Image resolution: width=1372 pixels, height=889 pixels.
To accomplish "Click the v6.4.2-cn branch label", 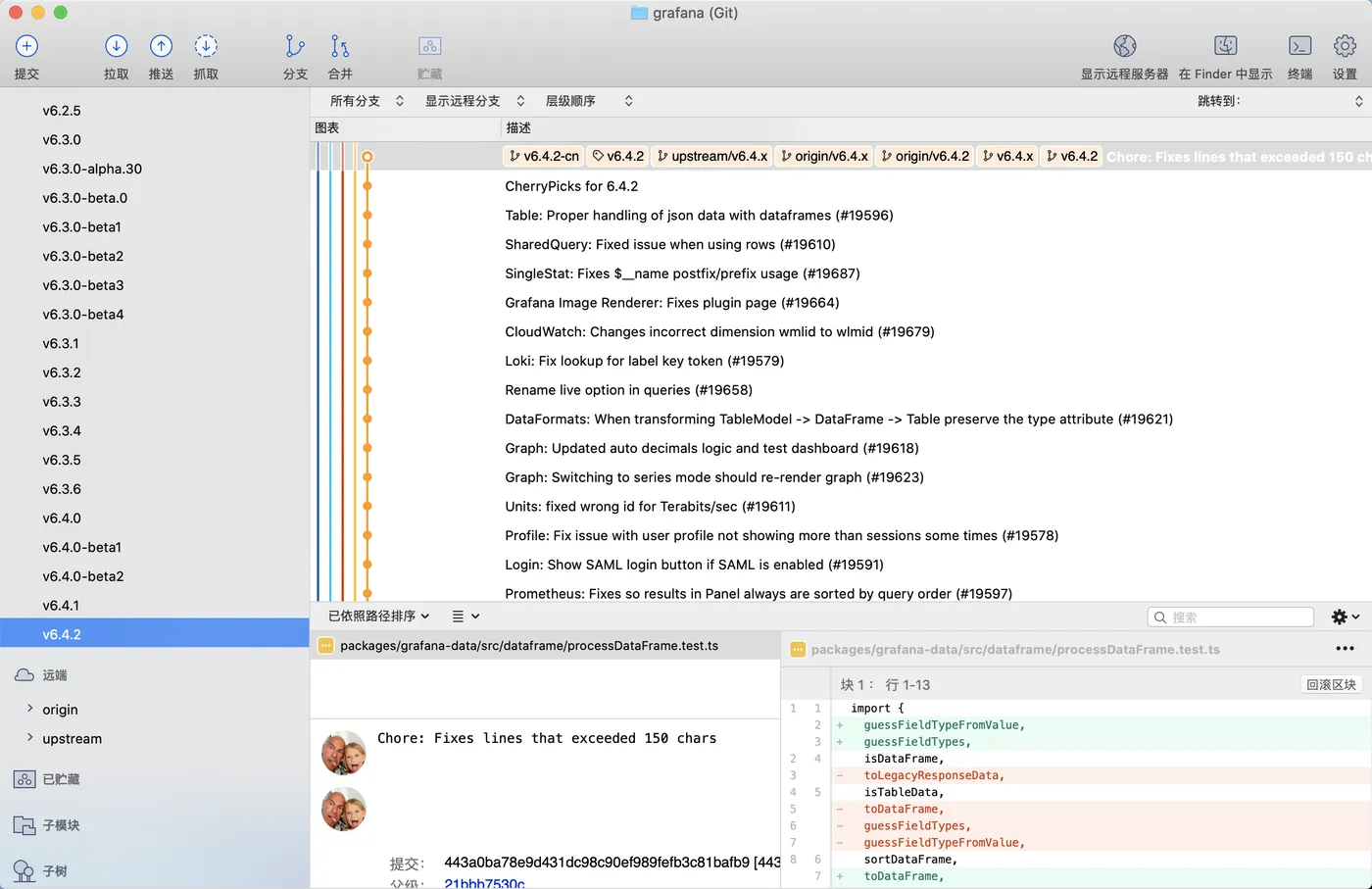I will pos(545,156).
